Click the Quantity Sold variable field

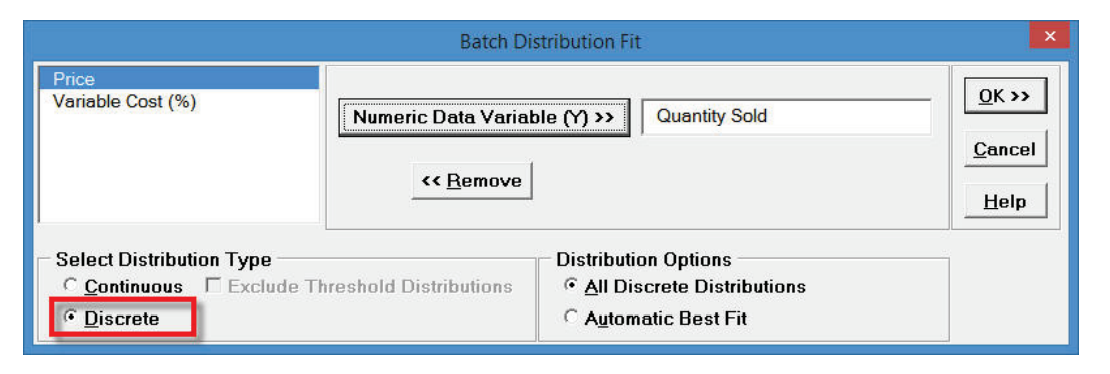pyautogui.click(x=786, y=117)
